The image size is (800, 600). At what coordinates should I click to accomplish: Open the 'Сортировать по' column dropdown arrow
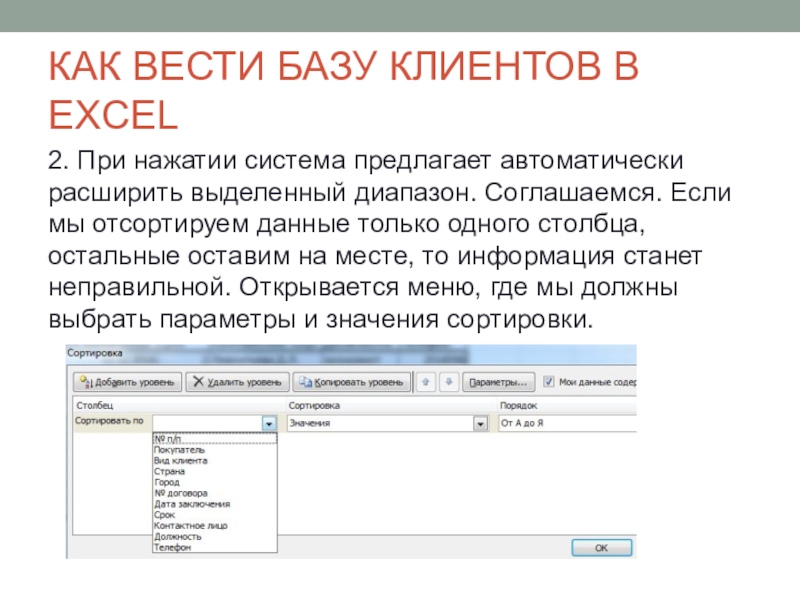pos(269,423)
